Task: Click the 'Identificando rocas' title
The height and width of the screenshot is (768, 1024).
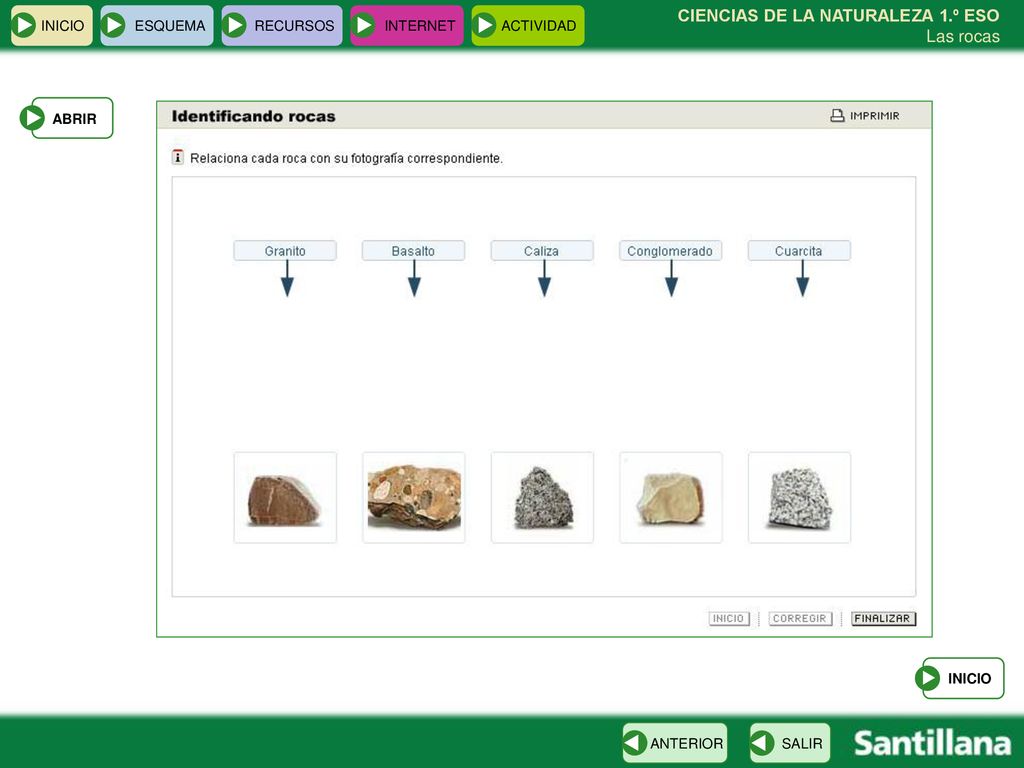Action: pos(253,116)
